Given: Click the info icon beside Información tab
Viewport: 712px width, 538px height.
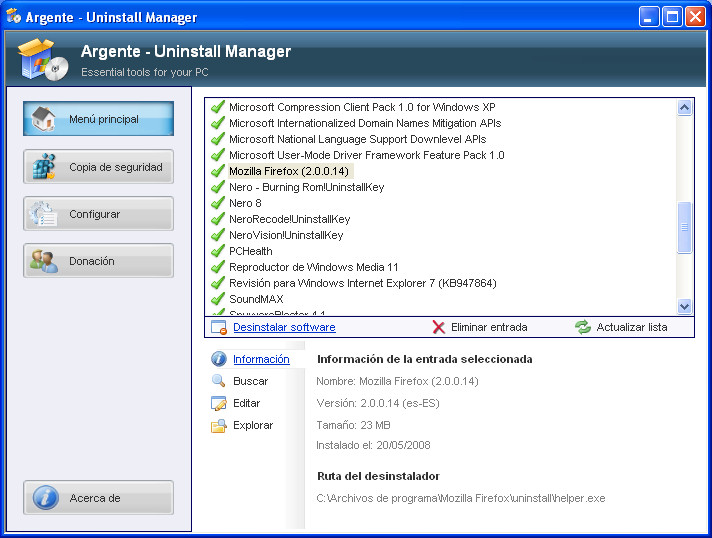Looking at the screenshot, I should point(219,359).
